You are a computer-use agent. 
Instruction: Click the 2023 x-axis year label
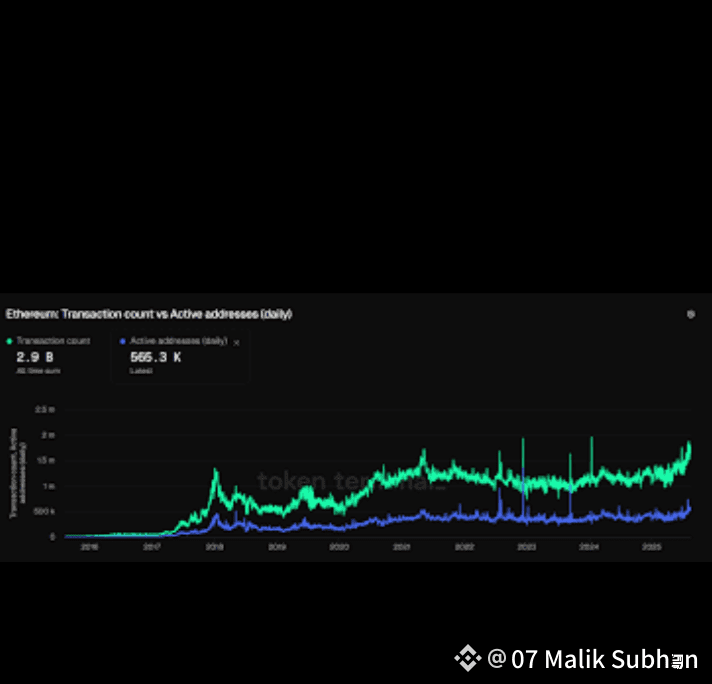(527, 547)
